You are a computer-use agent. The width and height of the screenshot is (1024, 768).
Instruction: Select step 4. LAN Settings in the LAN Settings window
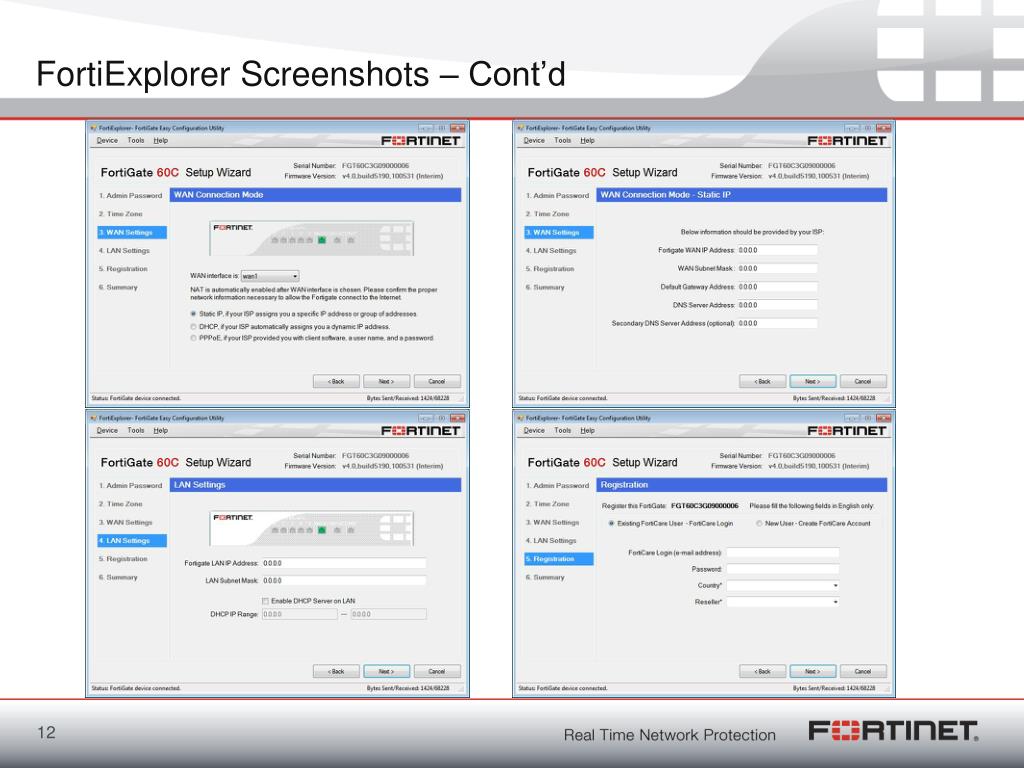[x=132, y=541]
